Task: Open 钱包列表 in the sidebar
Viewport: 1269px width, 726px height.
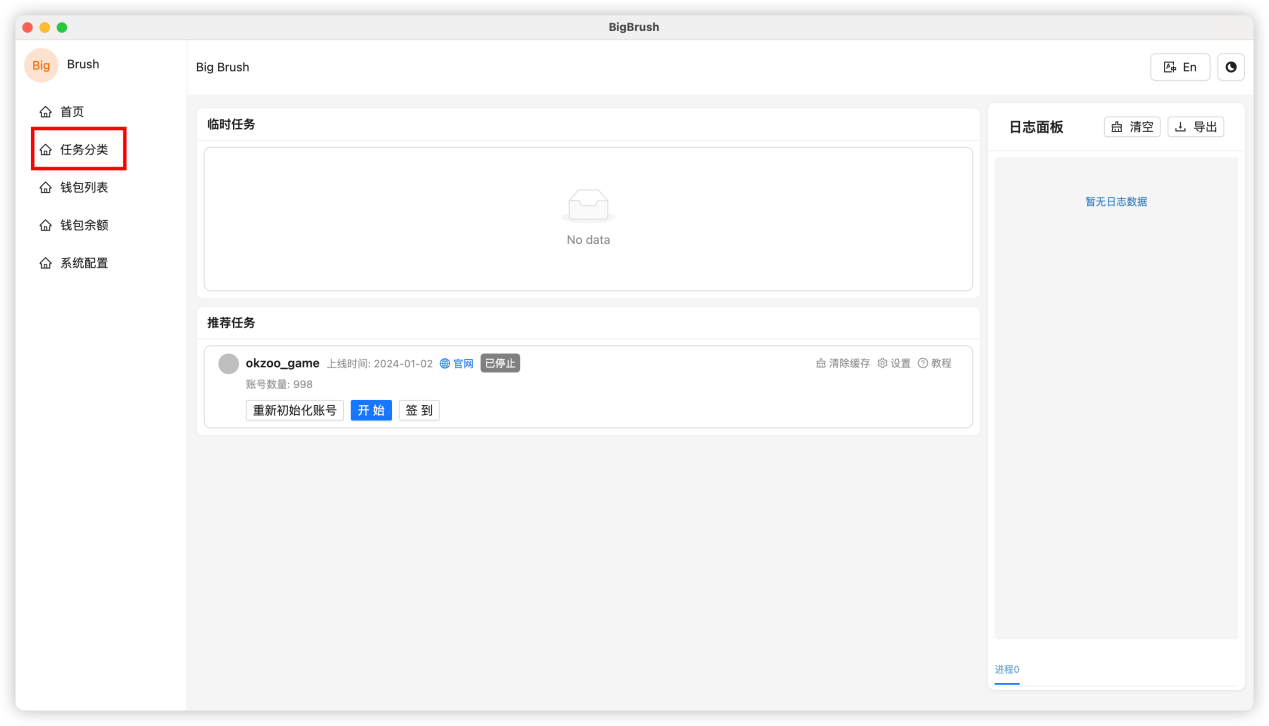Action: click(x=83, y=188)
